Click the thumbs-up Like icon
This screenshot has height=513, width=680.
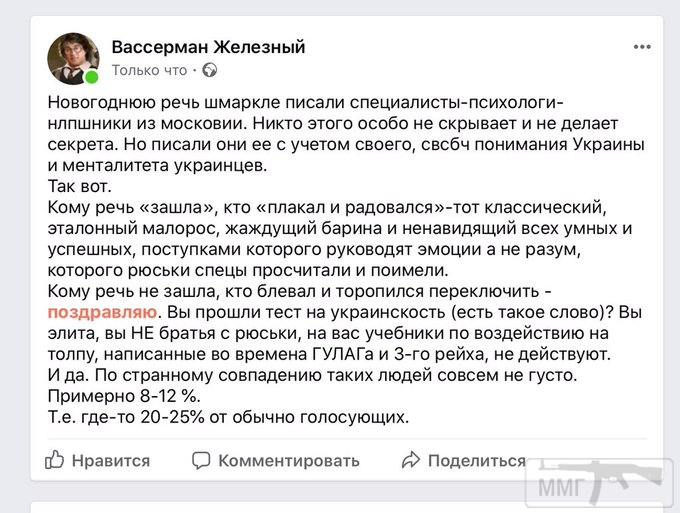click(55, 460)
